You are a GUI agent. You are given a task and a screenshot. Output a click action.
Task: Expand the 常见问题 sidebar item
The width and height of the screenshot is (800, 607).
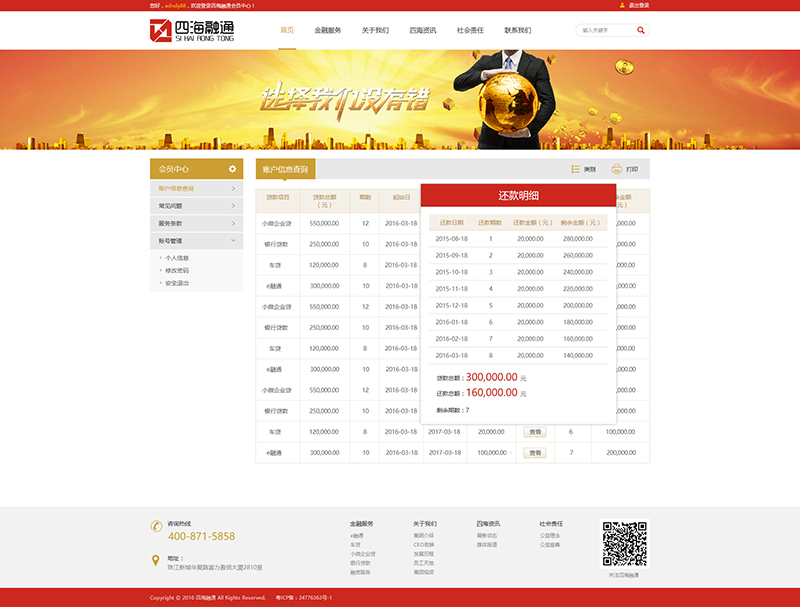coord(196,206)
